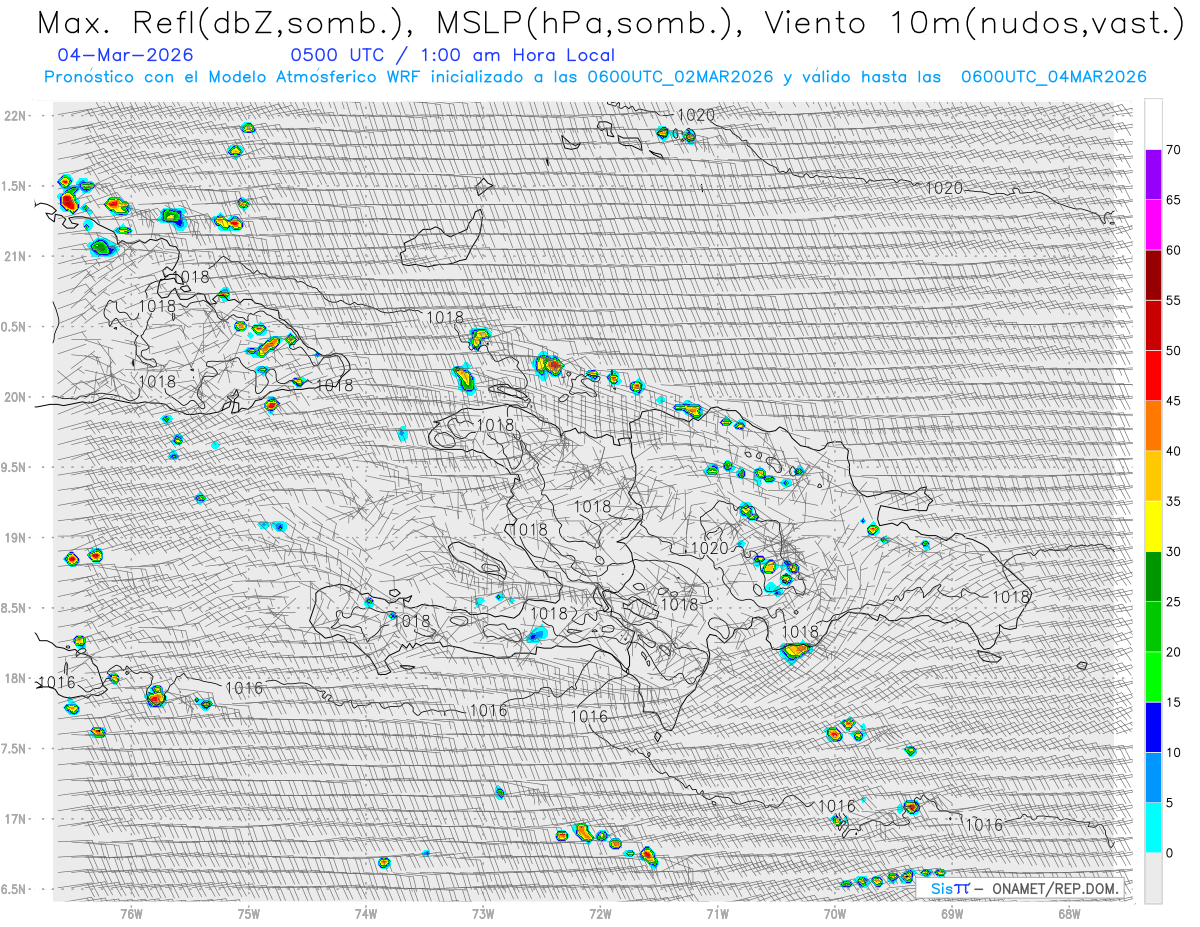The height and width of the screenshot is (927, 1200).
Task: Click the colorbar label '40'
Action: pos(1173,451)
